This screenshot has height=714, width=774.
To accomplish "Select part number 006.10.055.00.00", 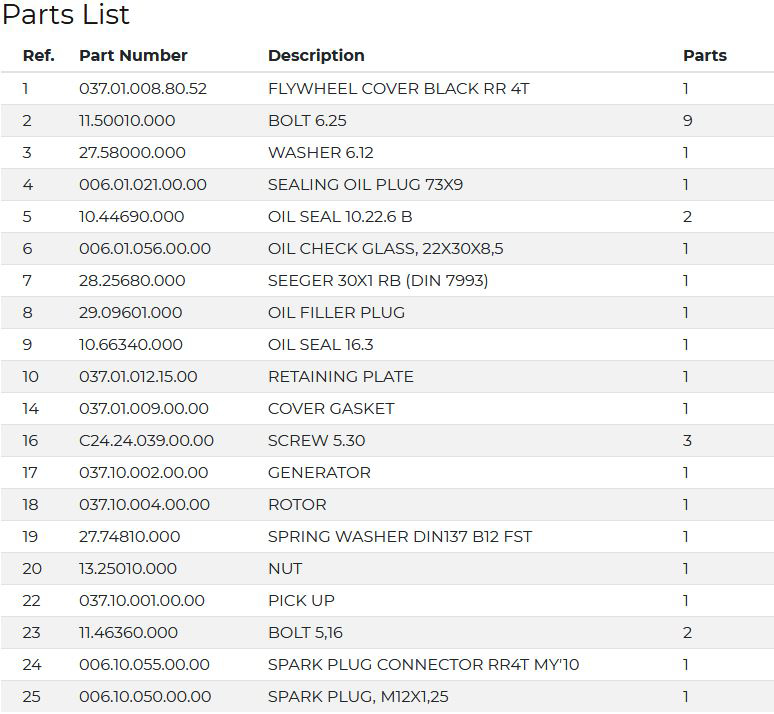I will pos(145,665).
